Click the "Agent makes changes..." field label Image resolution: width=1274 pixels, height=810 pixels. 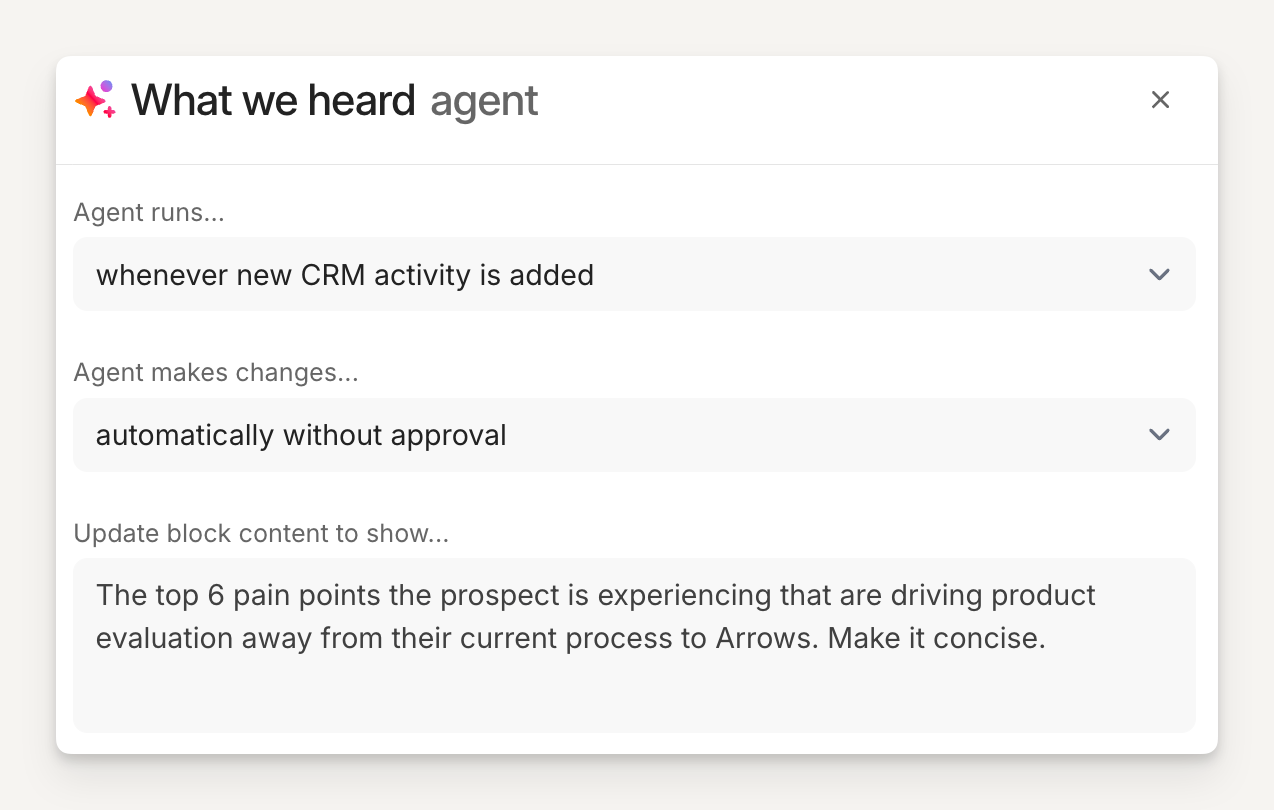click(x=216, y=373)
